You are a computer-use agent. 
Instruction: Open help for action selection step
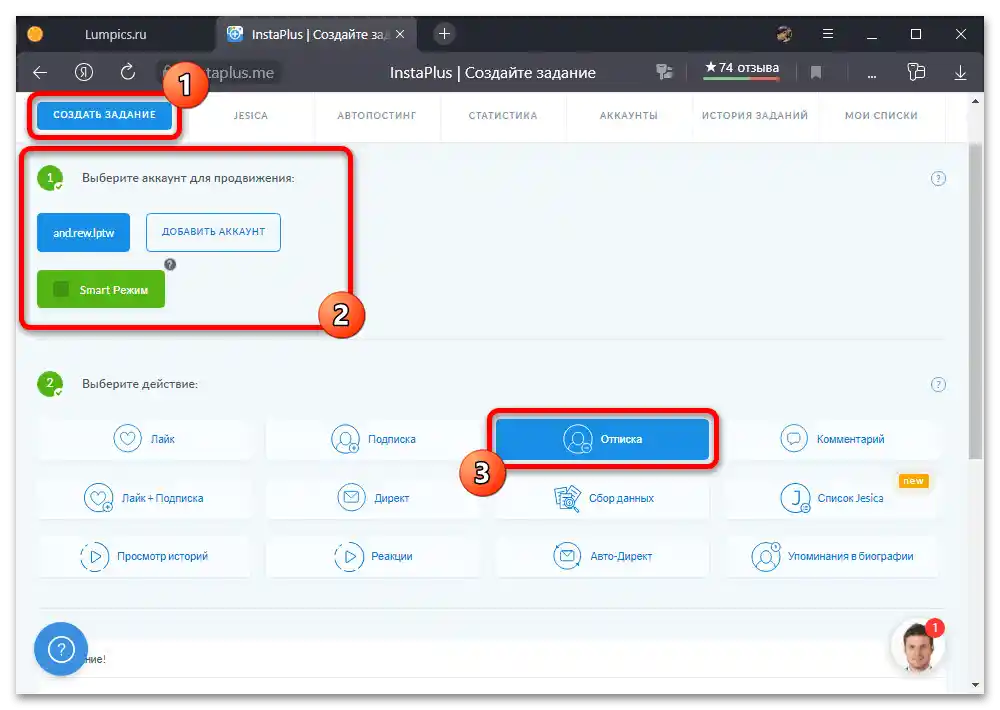click(x=938, y=385)
